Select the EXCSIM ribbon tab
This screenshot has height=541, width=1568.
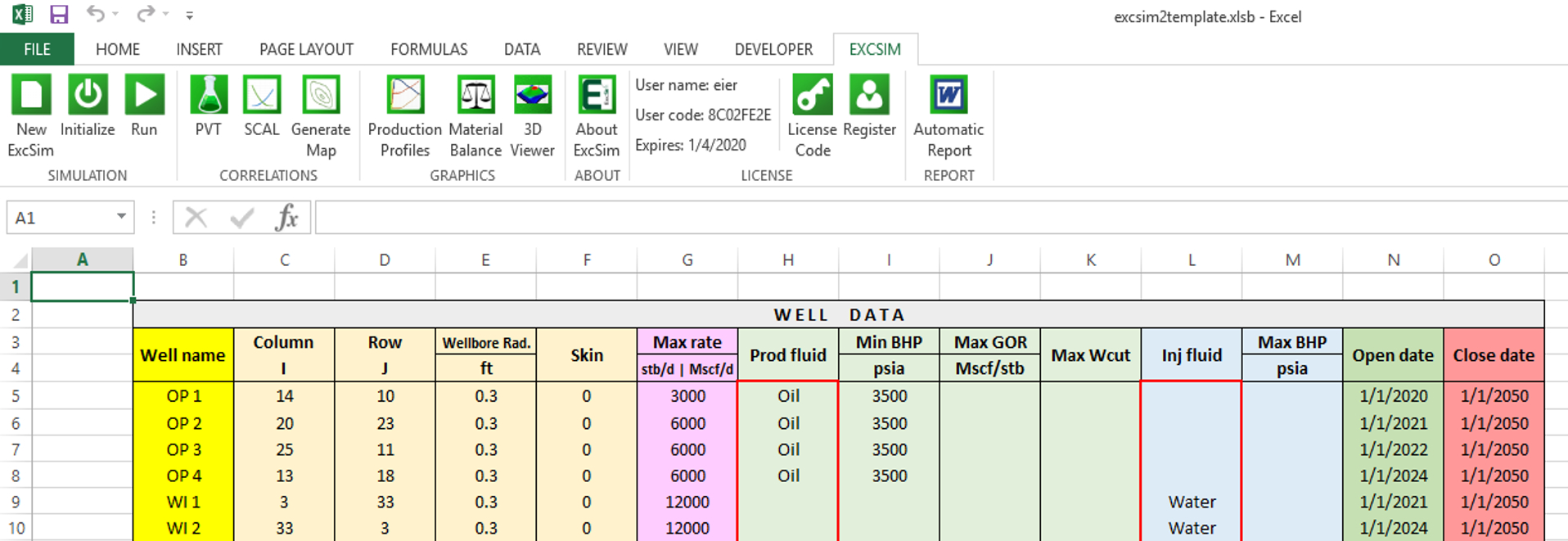click(x=875, y=49)
